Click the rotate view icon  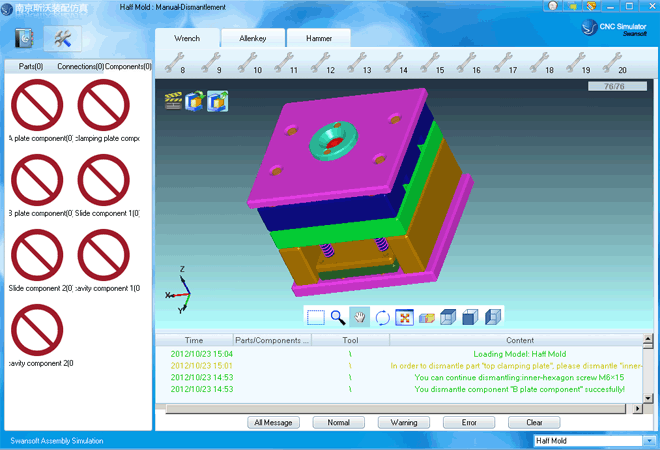click(x=382, y=317)
